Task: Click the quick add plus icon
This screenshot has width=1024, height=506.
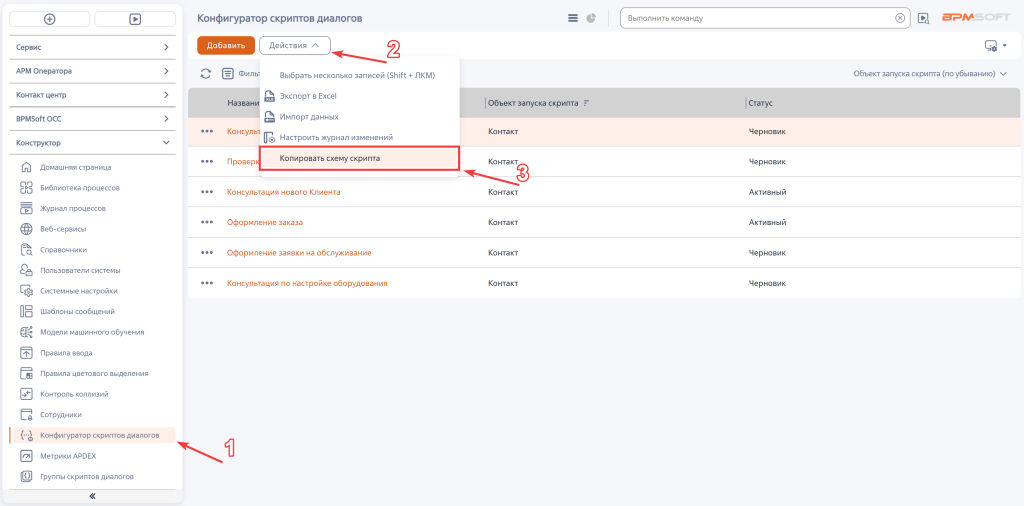Action: tap(50, 19)
